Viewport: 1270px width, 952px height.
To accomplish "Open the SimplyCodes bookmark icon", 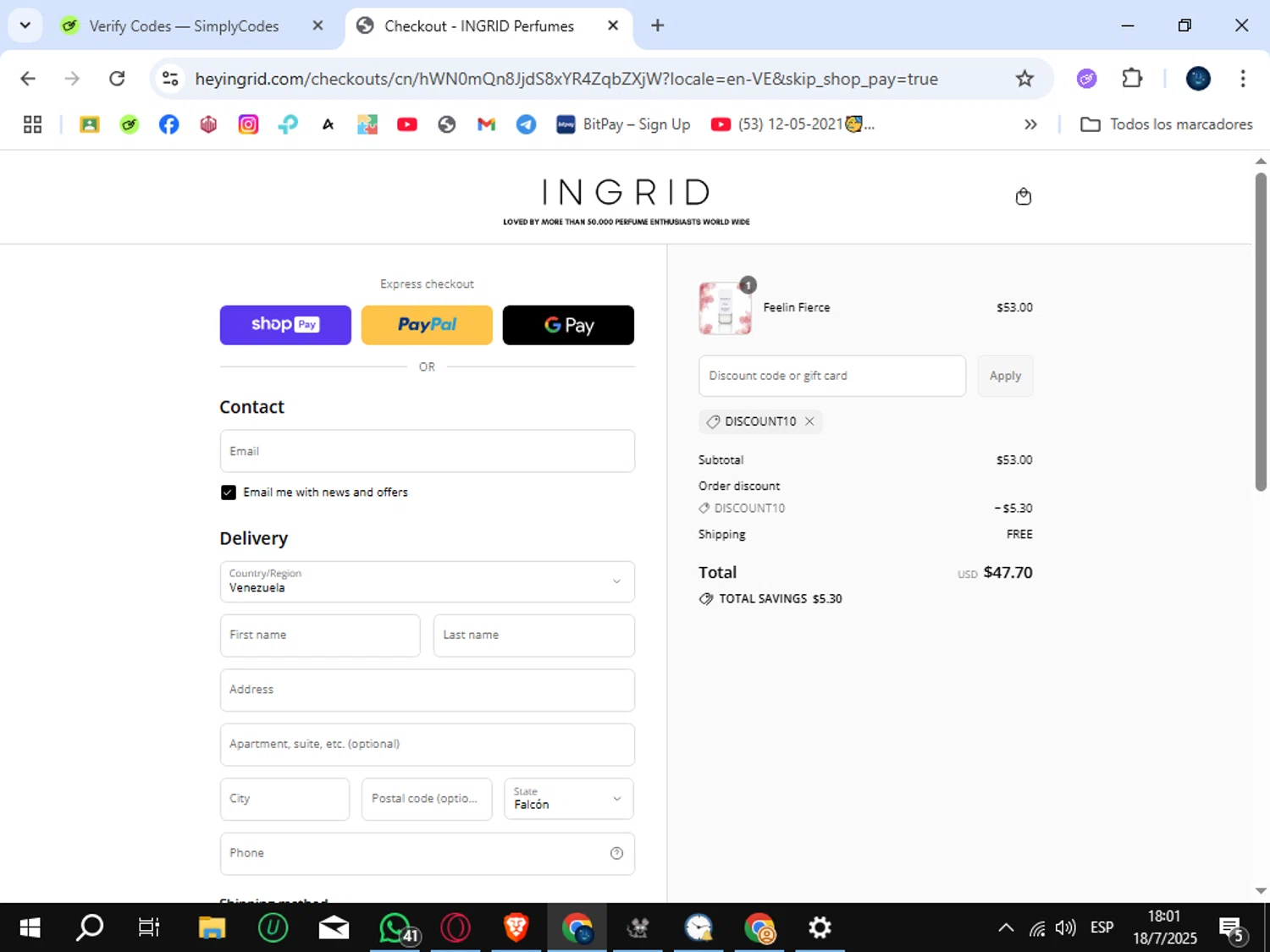I will coord(129,124).
